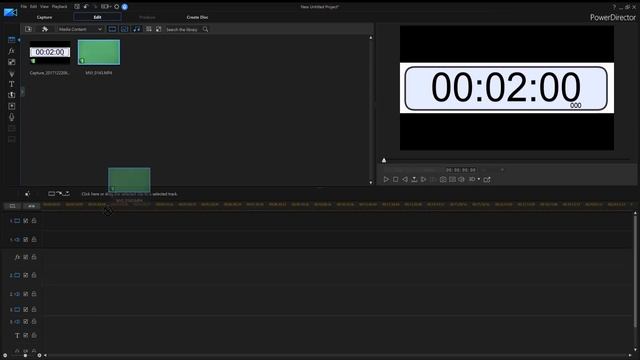
Task: Select the 00:02:00 capture clip thumbnail
Action: point(50,52)
